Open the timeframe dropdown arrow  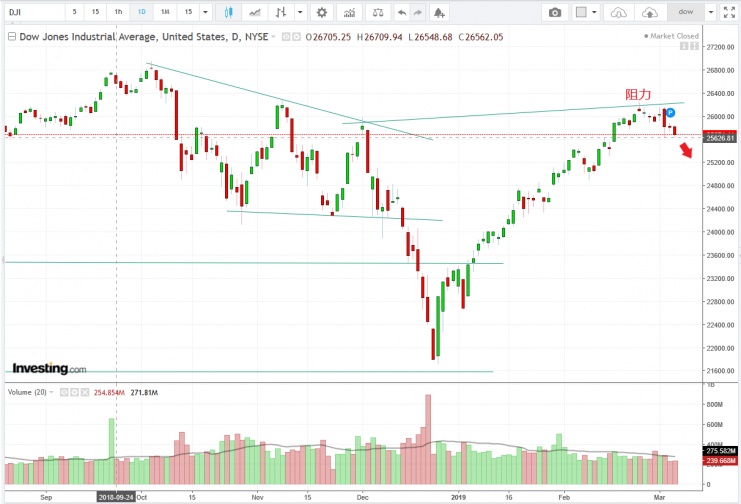(x=205, y=12)
